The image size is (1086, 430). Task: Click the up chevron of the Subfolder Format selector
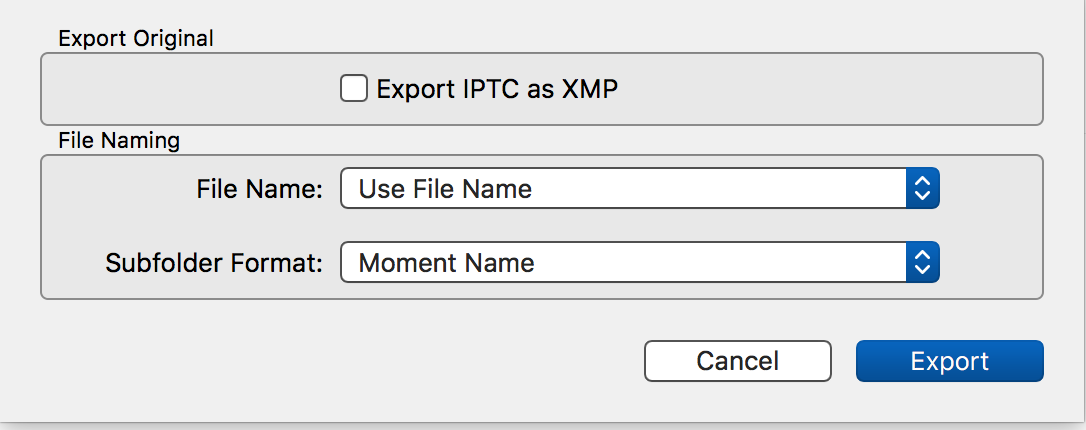tap(923, 256)
